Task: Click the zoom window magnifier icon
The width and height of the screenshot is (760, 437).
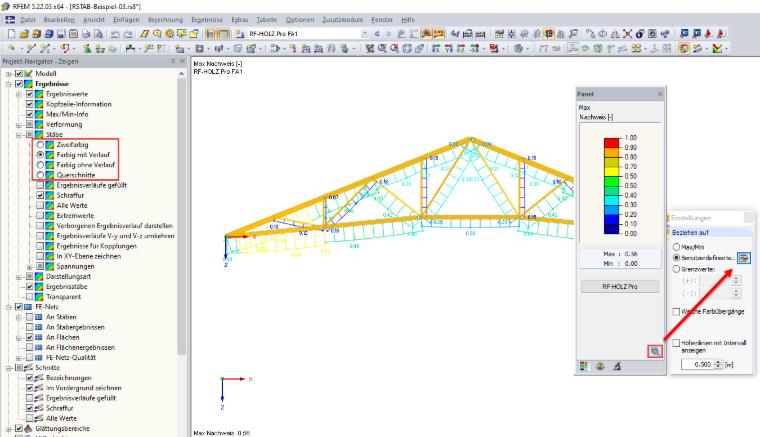Action: point(382,48)
